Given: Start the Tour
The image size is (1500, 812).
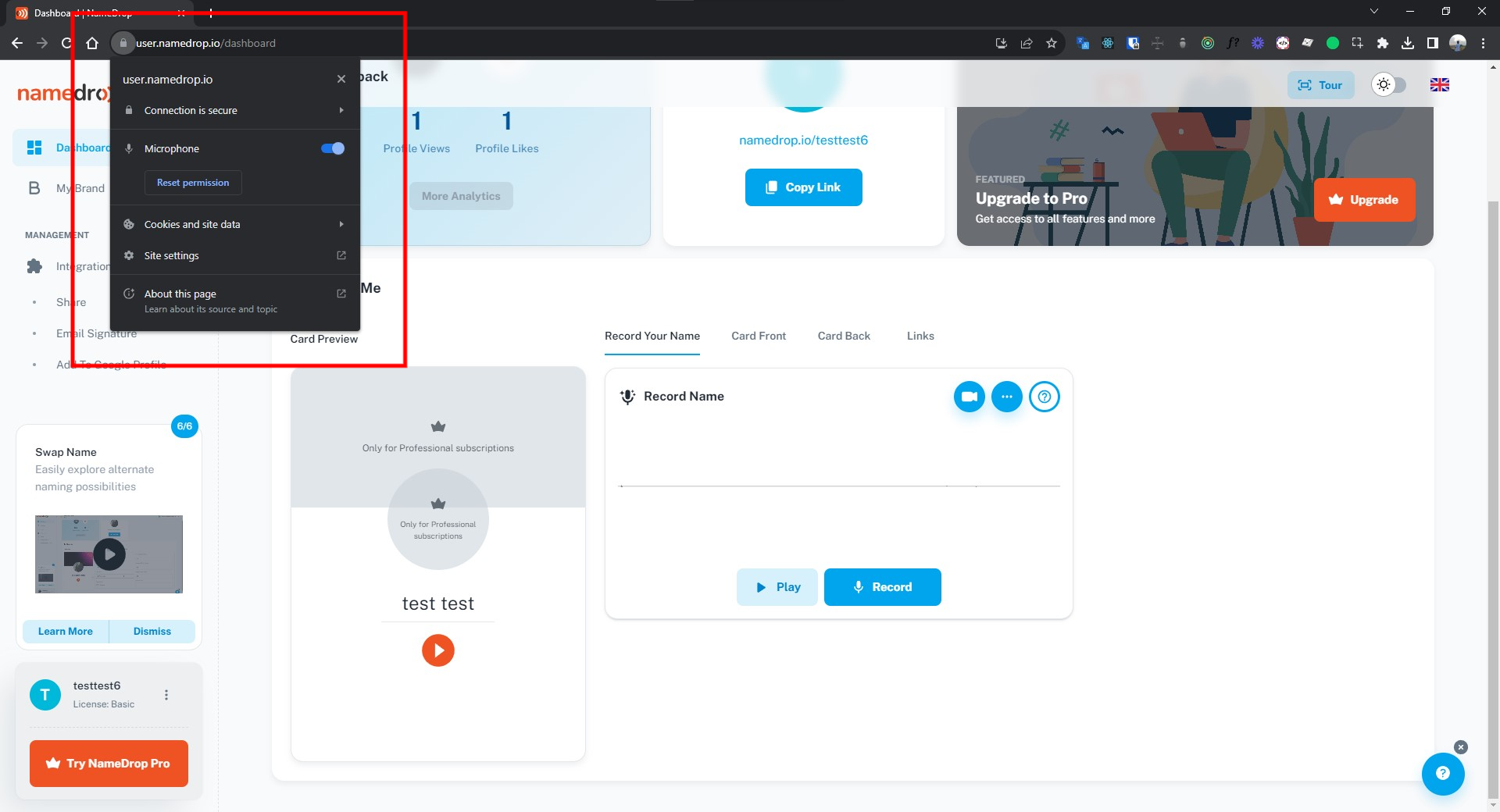Looking at the screenshot, I should tap(1320, 85).
